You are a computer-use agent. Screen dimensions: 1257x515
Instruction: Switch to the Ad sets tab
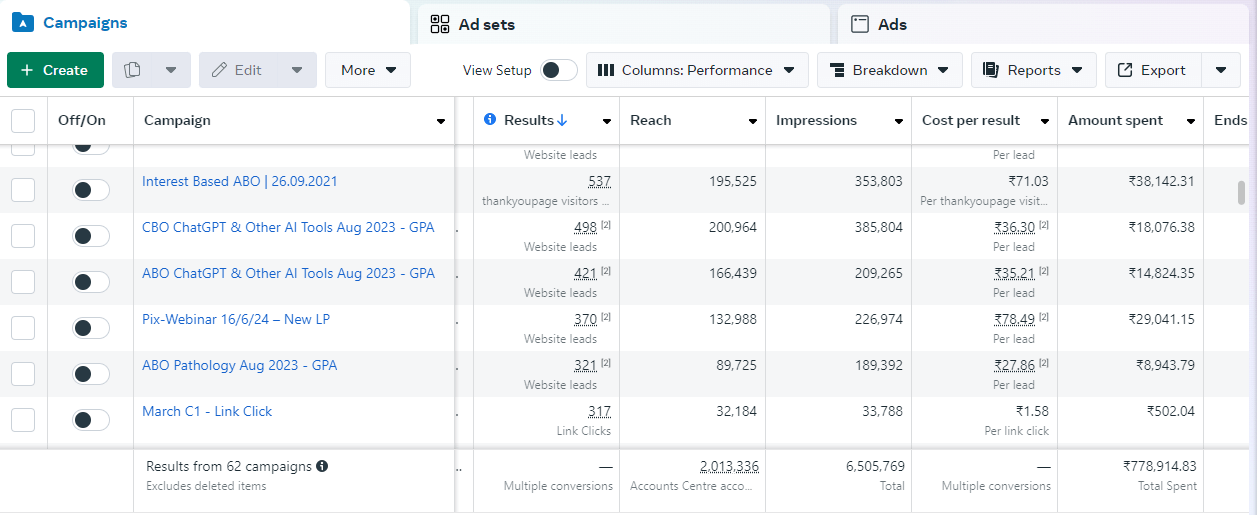[486, 24]
